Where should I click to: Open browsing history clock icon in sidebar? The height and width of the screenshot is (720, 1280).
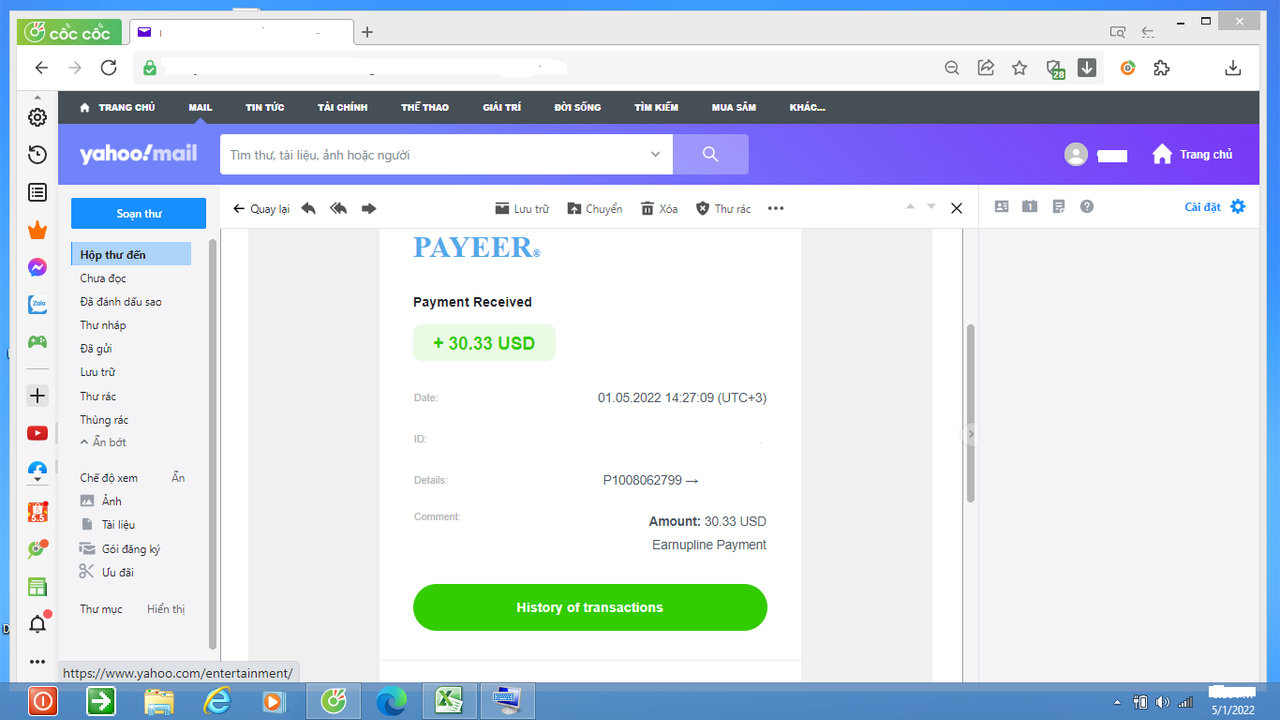click(37, 154)
